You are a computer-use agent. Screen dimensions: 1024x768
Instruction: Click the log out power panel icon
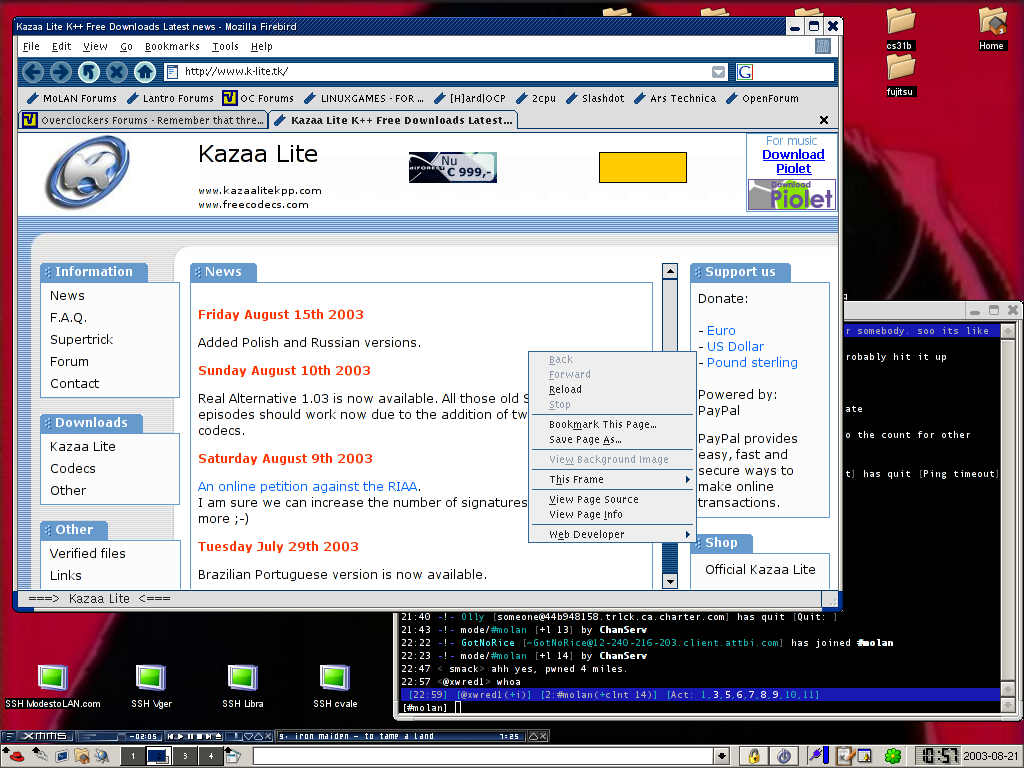point(784,756)
